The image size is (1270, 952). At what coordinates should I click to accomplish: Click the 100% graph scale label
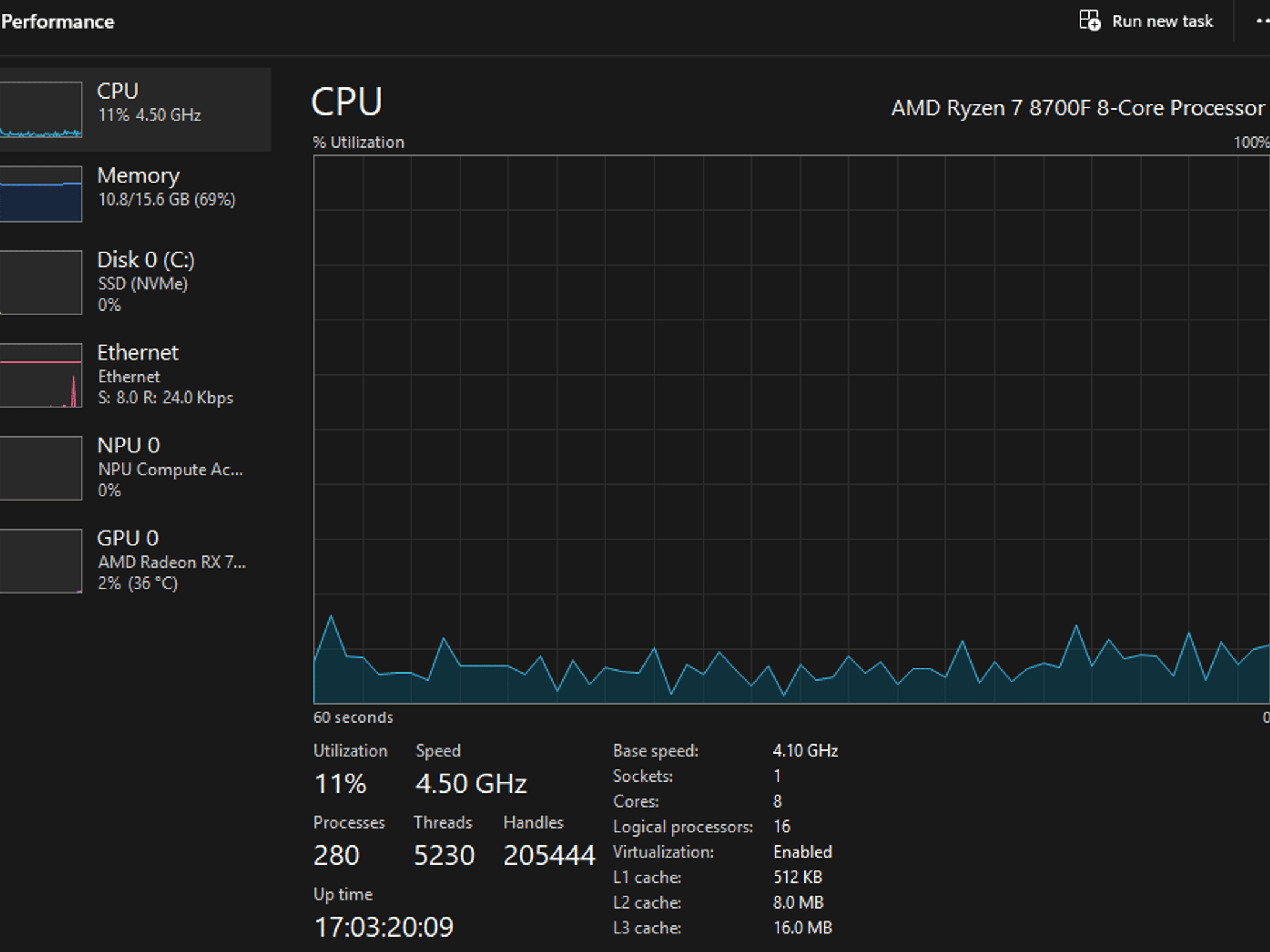tap(1251, 142)
